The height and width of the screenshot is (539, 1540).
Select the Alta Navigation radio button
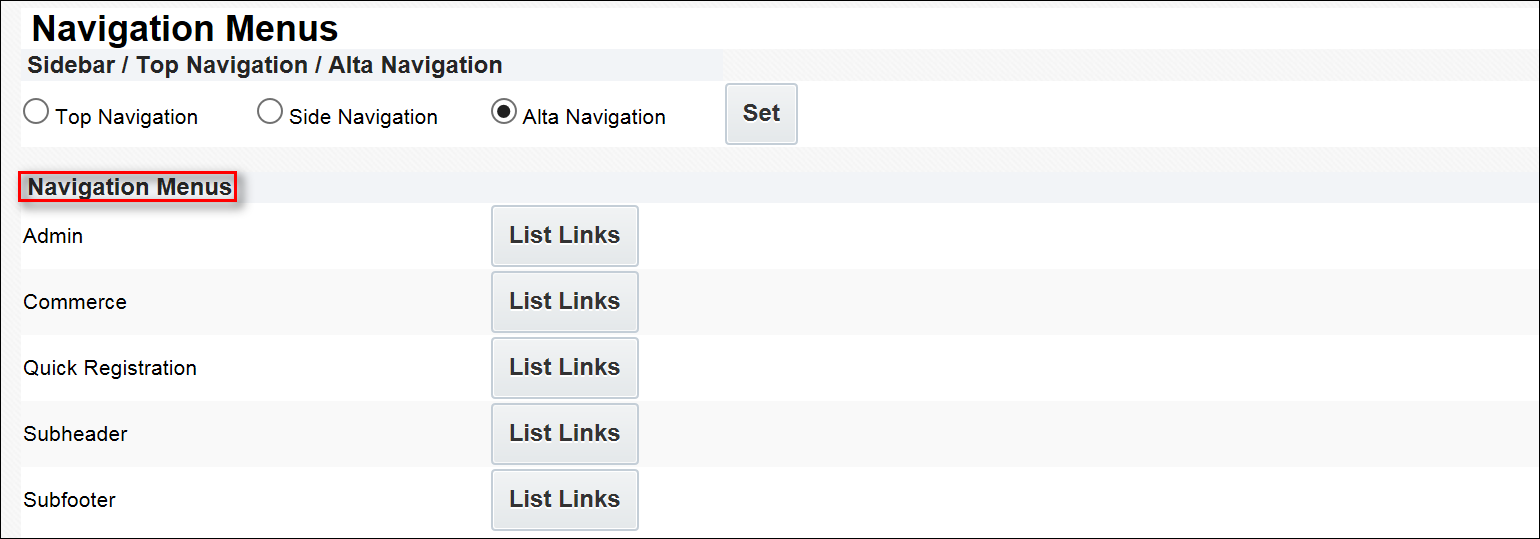[503, 113]
